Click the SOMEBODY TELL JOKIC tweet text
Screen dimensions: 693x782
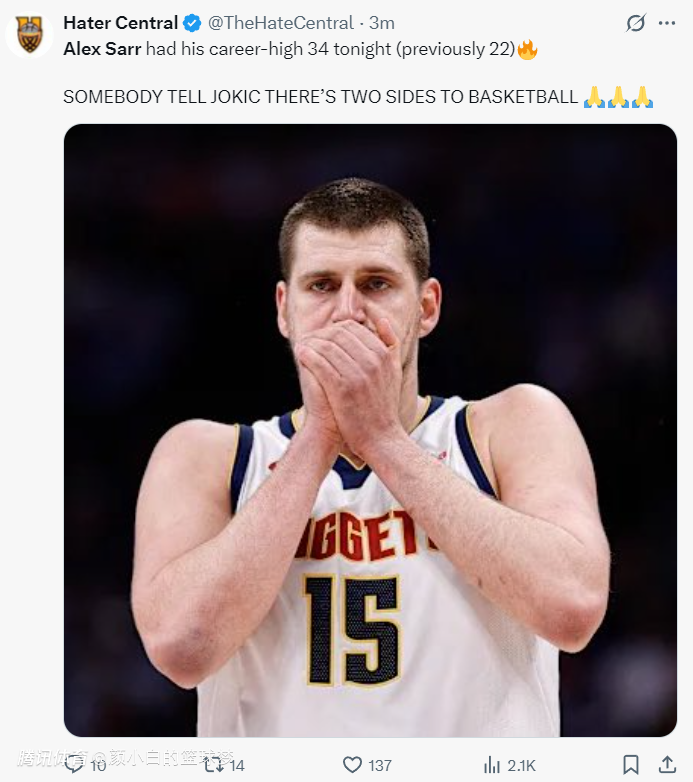coord(320,97)
